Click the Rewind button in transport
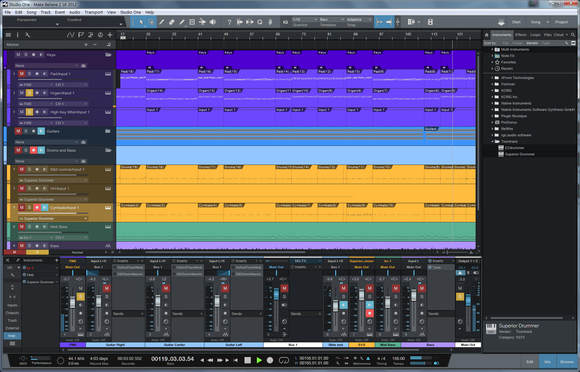The height and width of the screenshot is (372, 580). [210, 360]
